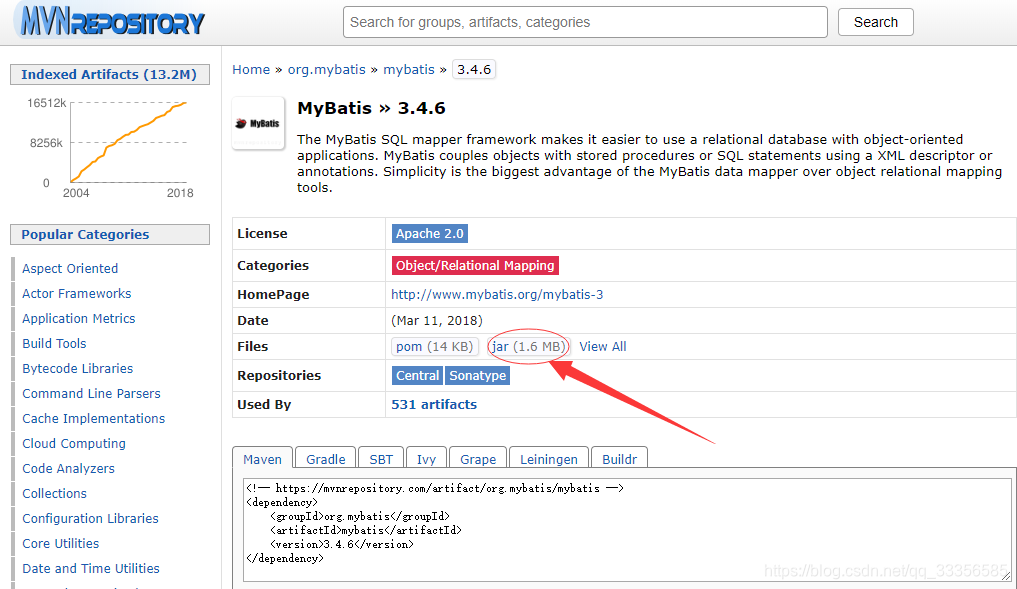Open the View All files link
The height and width of the screenshot is (589, 1017).
[603, 346]
